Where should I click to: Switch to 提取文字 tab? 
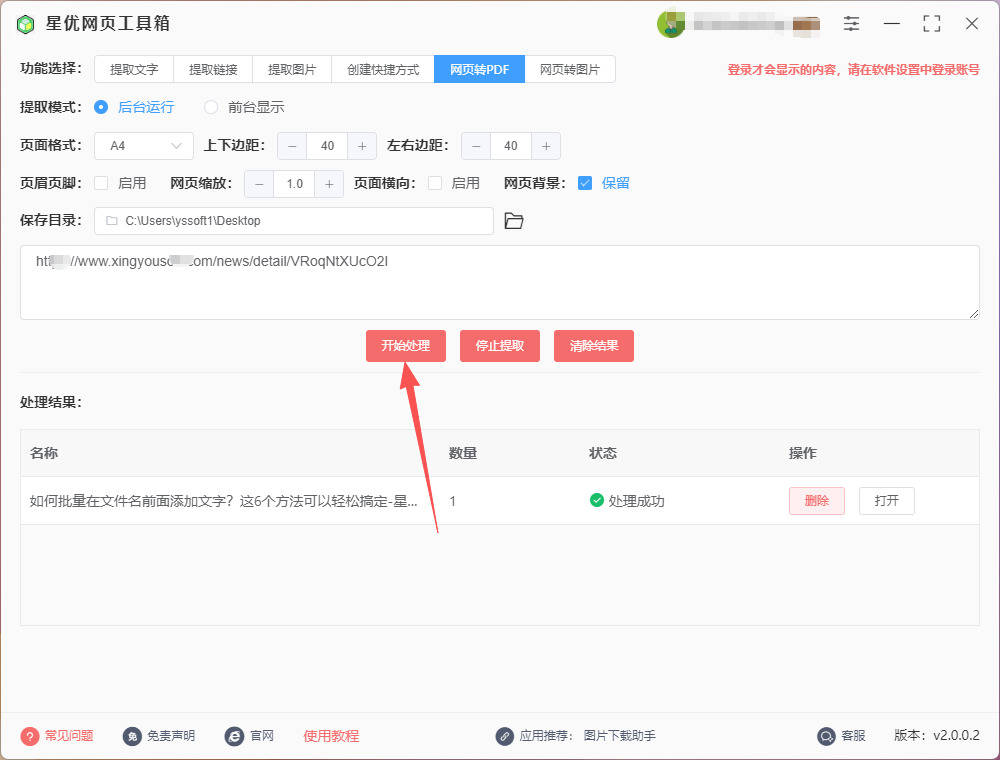134,69
